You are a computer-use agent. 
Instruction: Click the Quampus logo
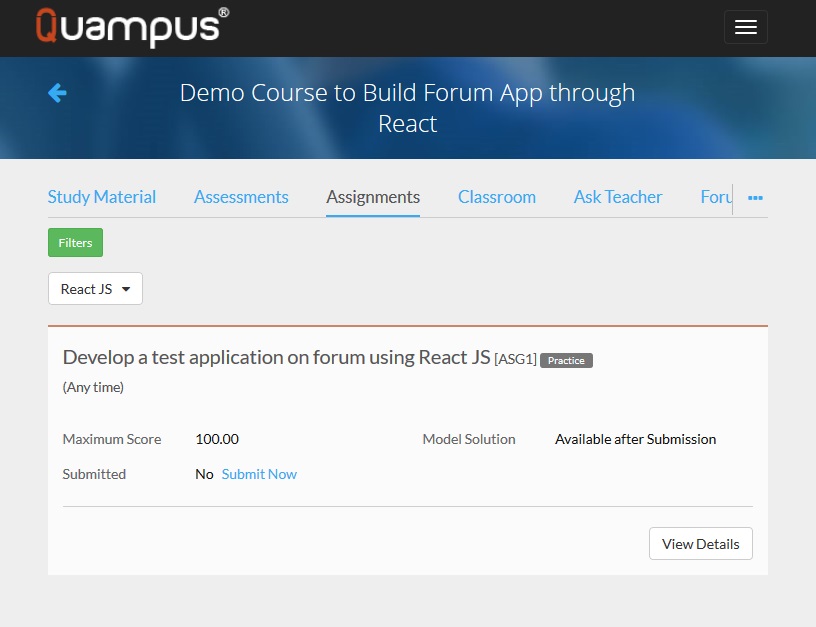tap(132, 27)
